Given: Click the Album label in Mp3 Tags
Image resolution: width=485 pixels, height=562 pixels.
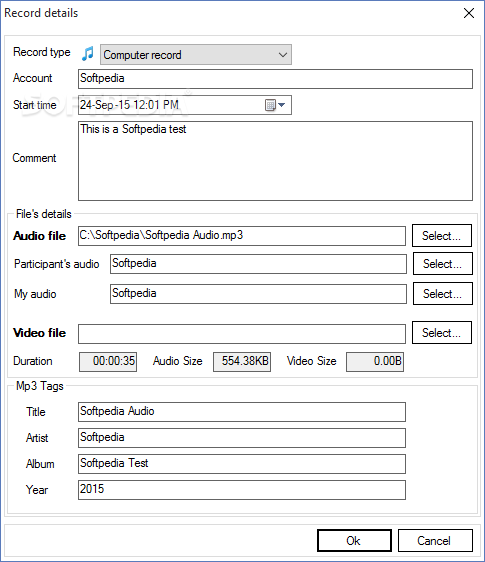Looking at the screenshot, I should click(40, 464).
